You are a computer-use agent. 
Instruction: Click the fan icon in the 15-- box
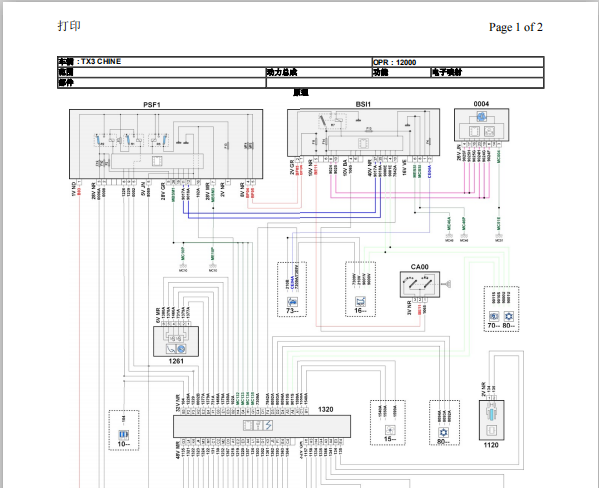pyautogui.click(x=390, y=430)
